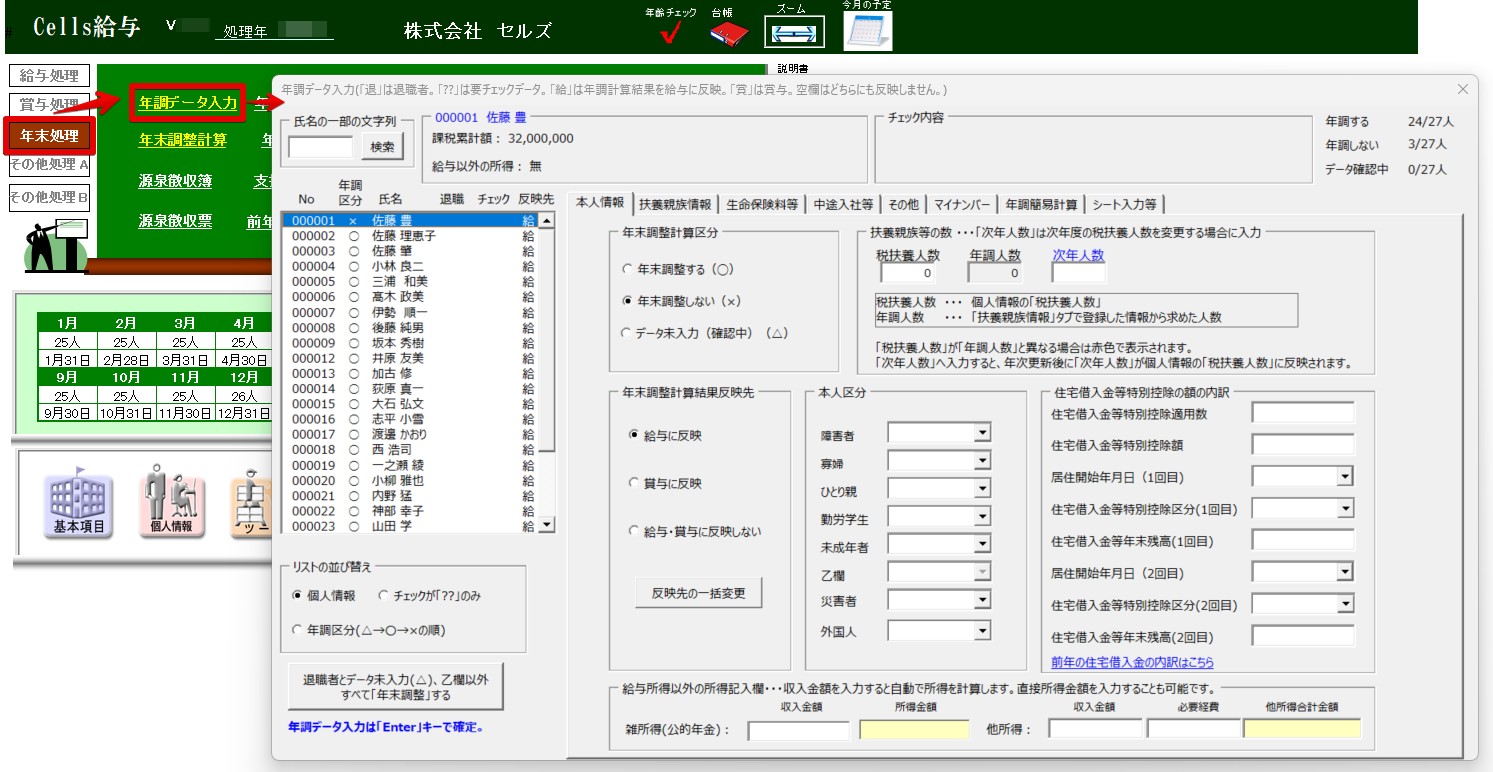This screenshot has width=1493, height=772.
Task: Open the 台帳 red binder icon
Action: coord(729,33)
